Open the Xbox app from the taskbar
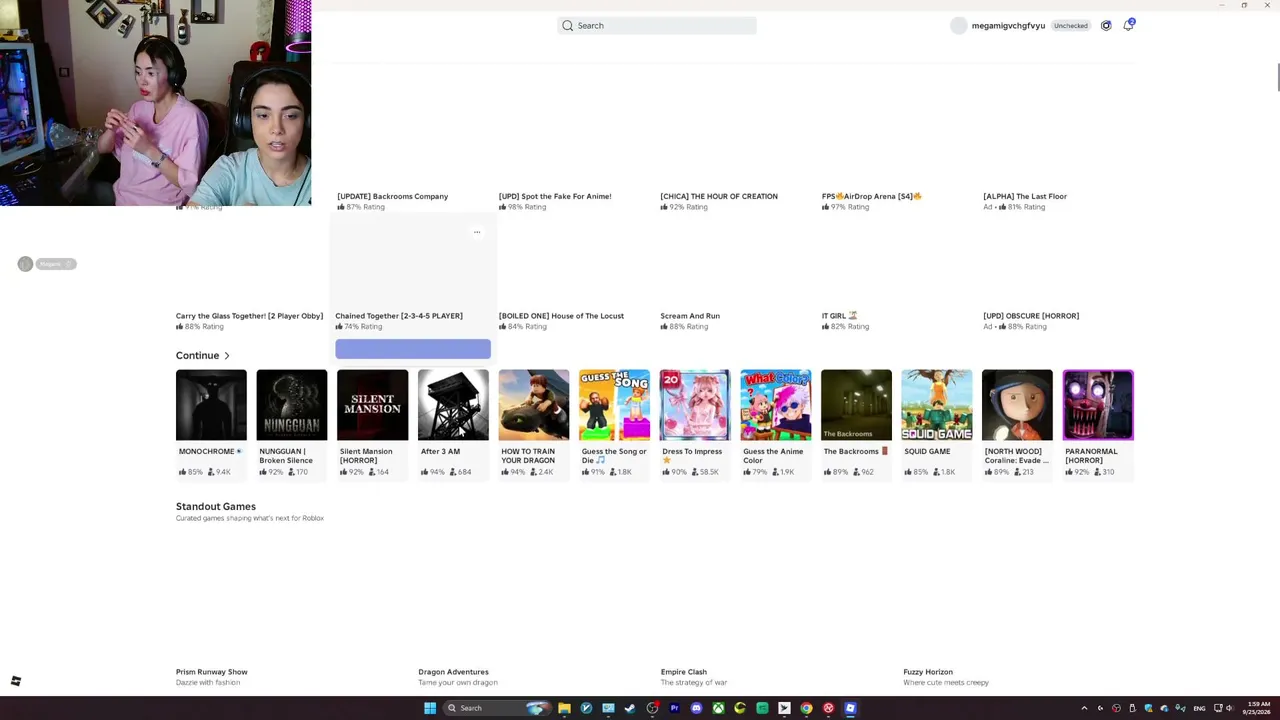Viewport: 1280px width, 720px height. pyautogui.click(x=718, y=708)
